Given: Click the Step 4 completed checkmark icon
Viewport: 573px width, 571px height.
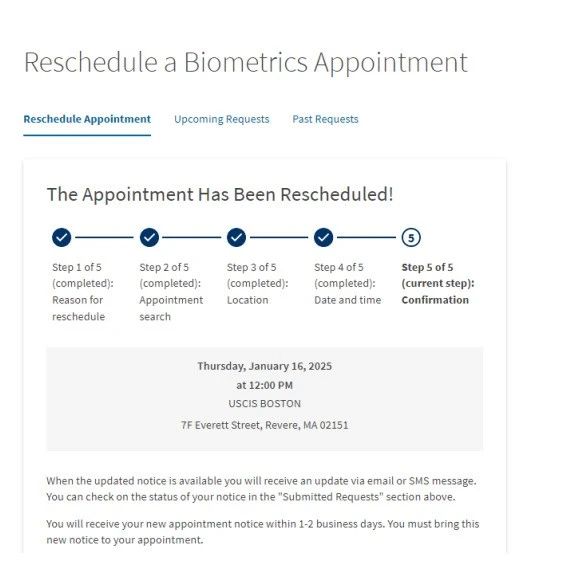Looking at the screenshot, I should coord(323,237).
